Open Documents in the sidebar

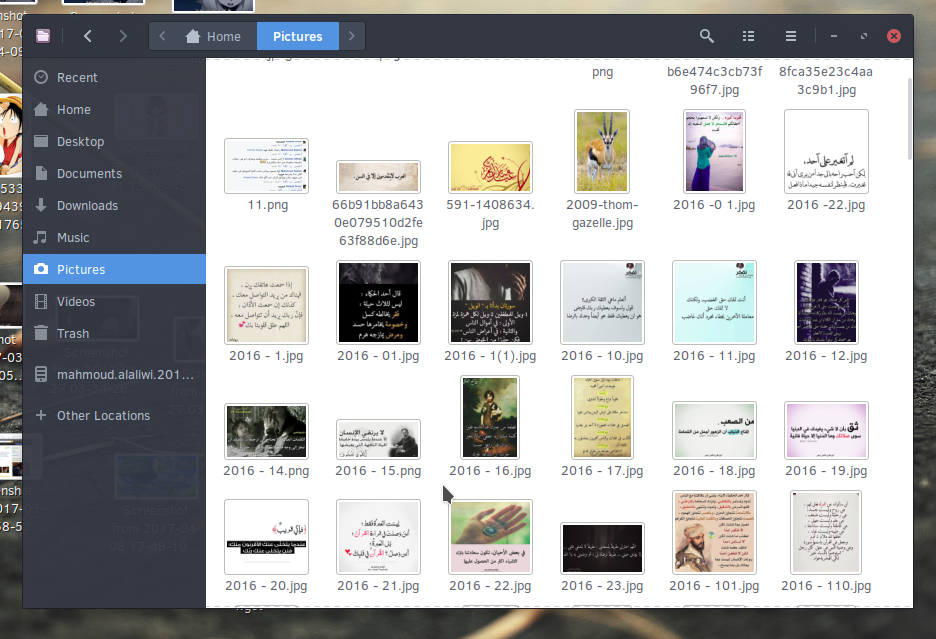coord(114,173)
